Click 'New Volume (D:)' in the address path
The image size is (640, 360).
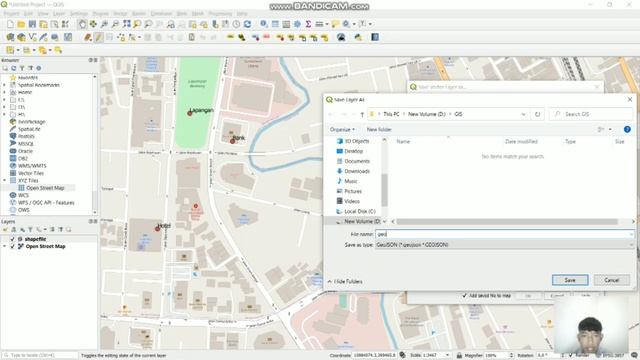[x=427, y=114]
